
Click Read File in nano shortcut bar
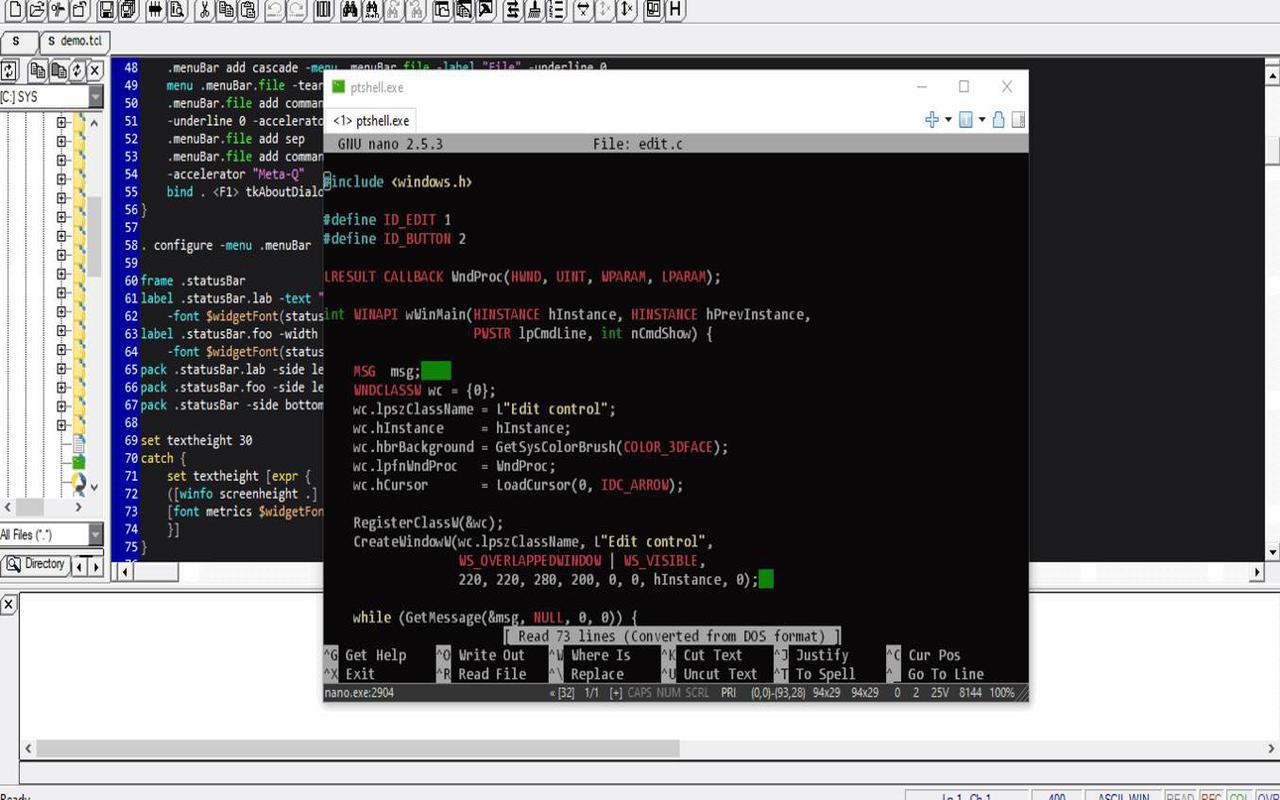pos(491,674)
